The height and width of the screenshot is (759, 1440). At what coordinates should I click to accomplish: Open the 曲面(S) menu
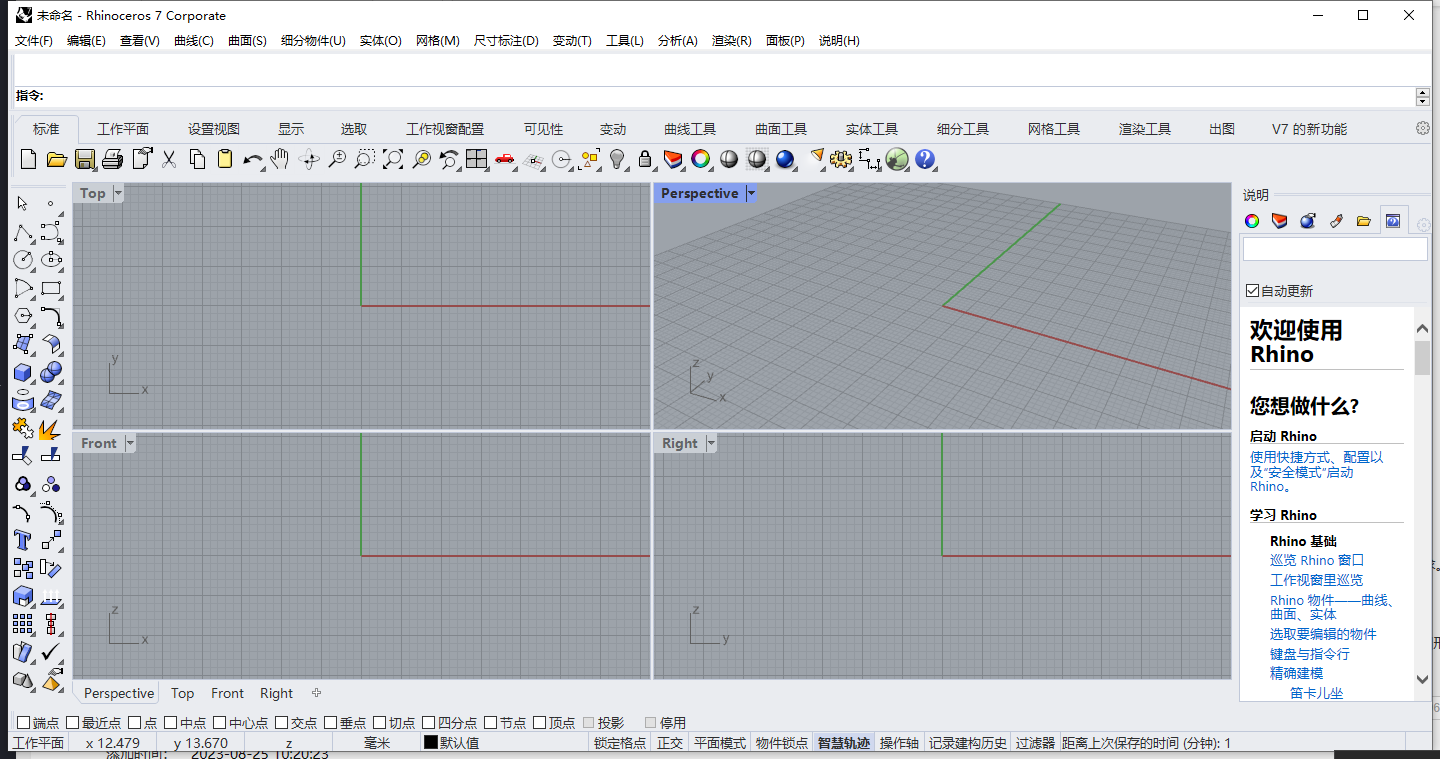247,41
